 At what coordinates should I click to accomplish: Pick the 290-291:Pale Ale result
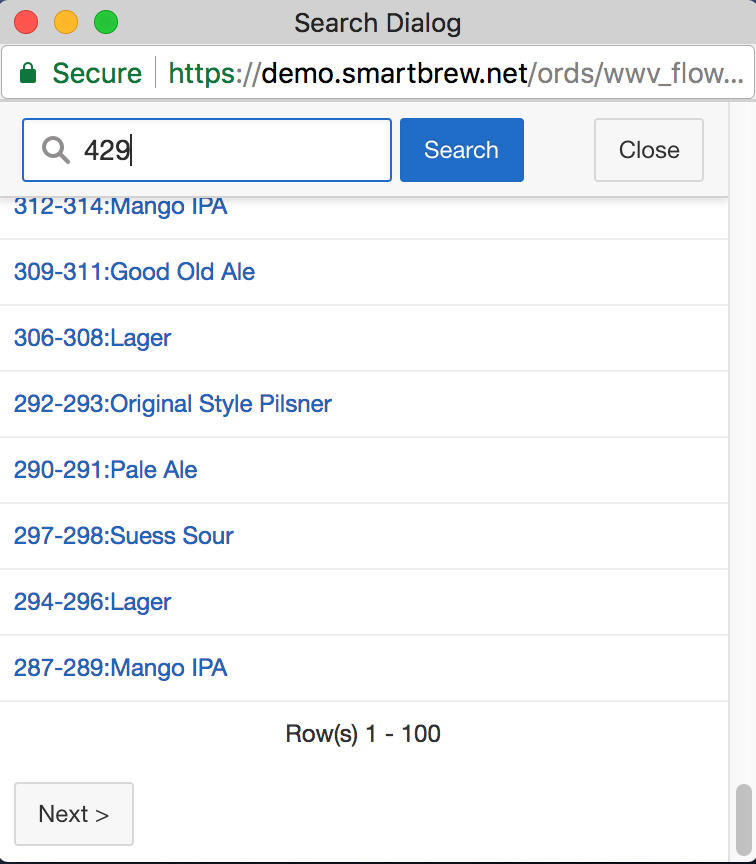[105, 470]
